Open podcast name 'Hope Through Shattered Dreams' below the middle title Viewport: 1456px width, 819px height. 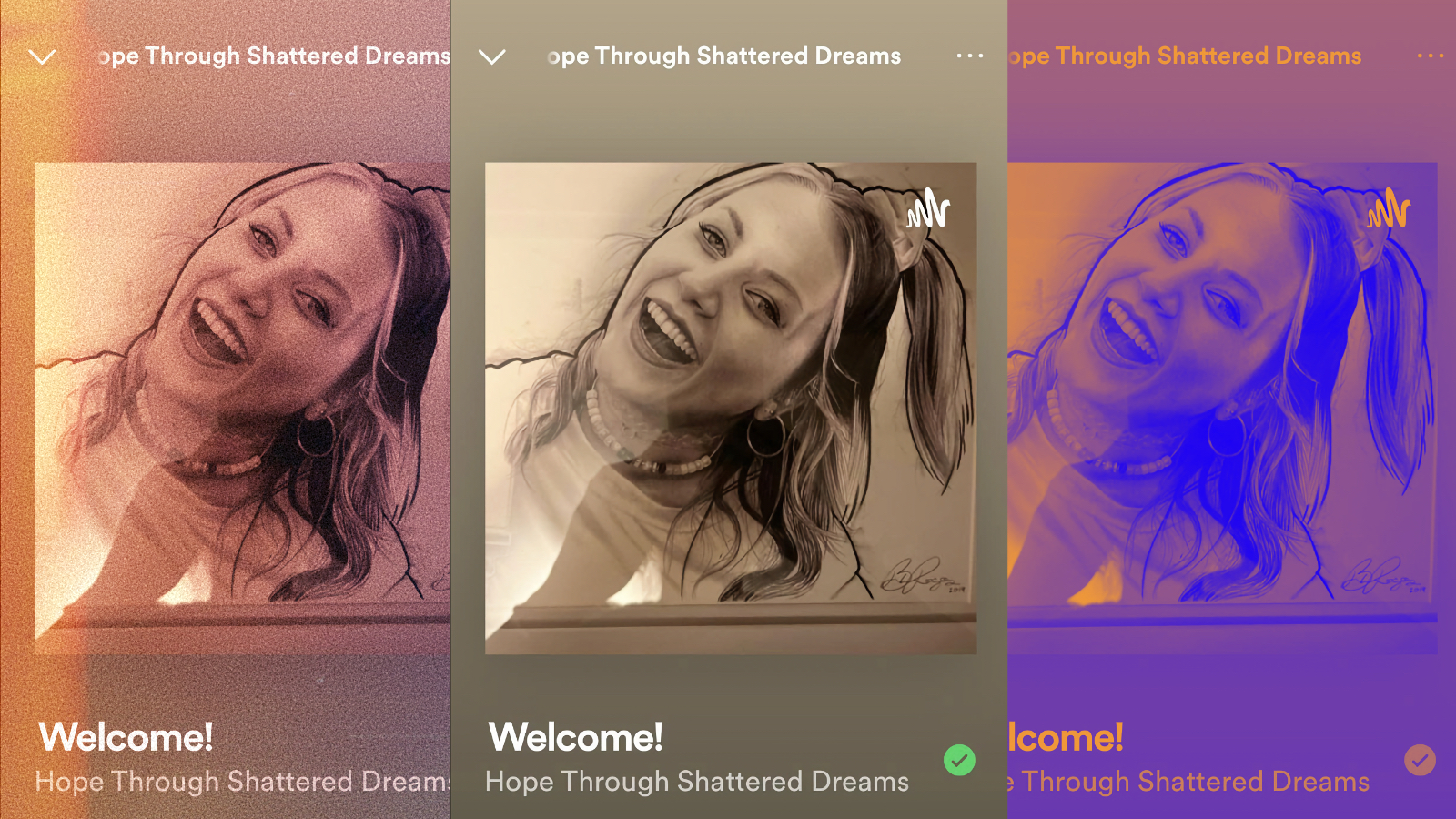coord(697,782)
